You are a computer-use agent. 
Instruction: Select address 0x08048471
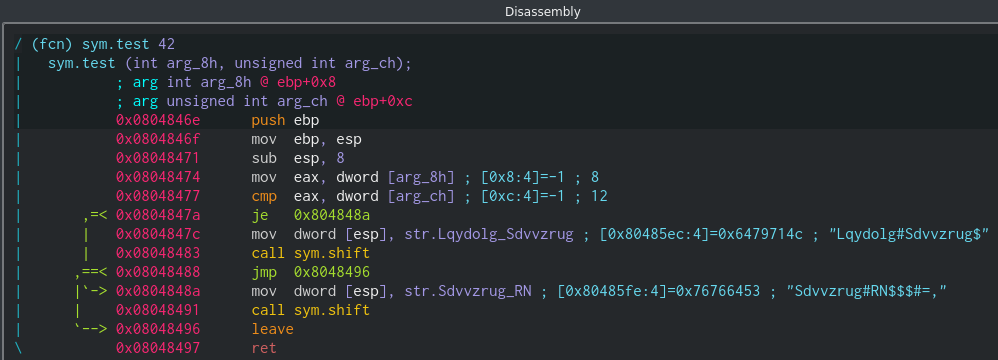158,158
